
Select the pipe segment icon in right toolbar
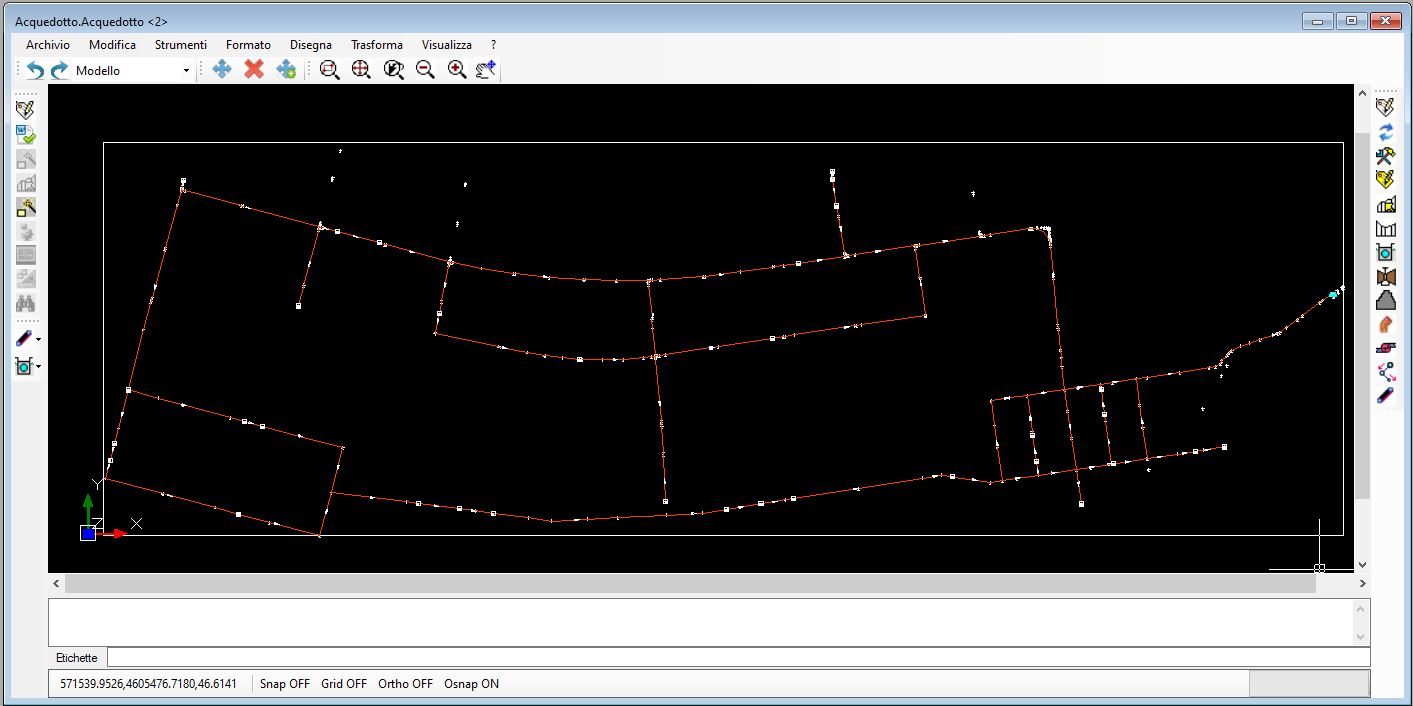(x=1385, y=396)
